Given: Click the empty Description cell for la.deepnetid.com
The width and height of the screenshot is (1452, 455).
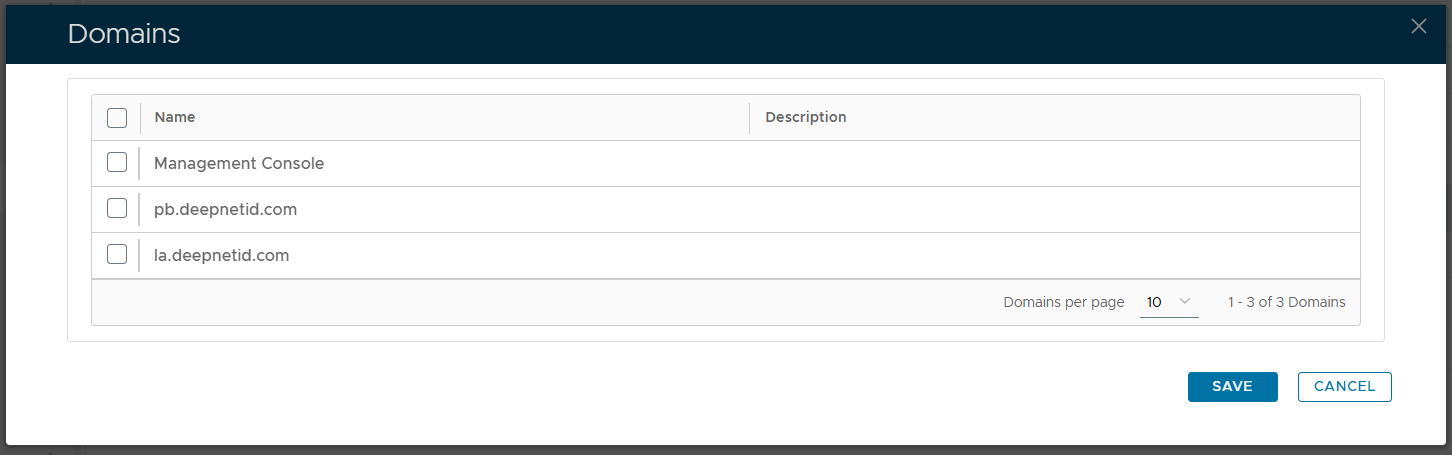Looking at the screenshot, I should (x=1050, y=255).
